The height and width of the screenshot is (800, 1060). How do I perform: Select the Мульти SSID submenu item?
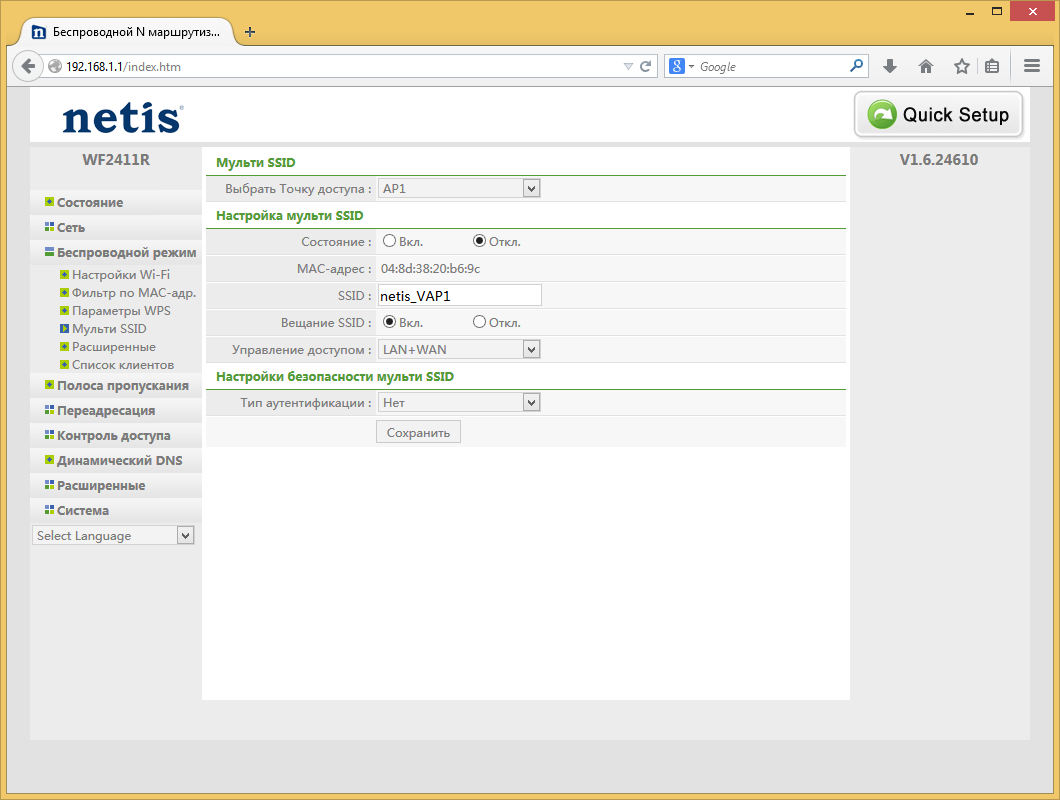tap(109, 329)
